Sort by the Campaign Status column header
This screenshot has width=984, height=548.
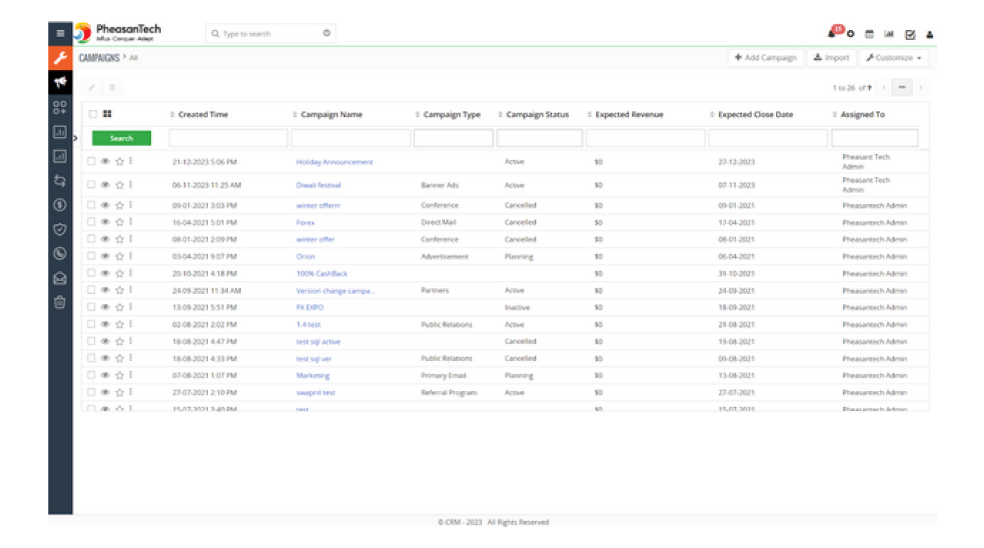(x=537, y=114)
